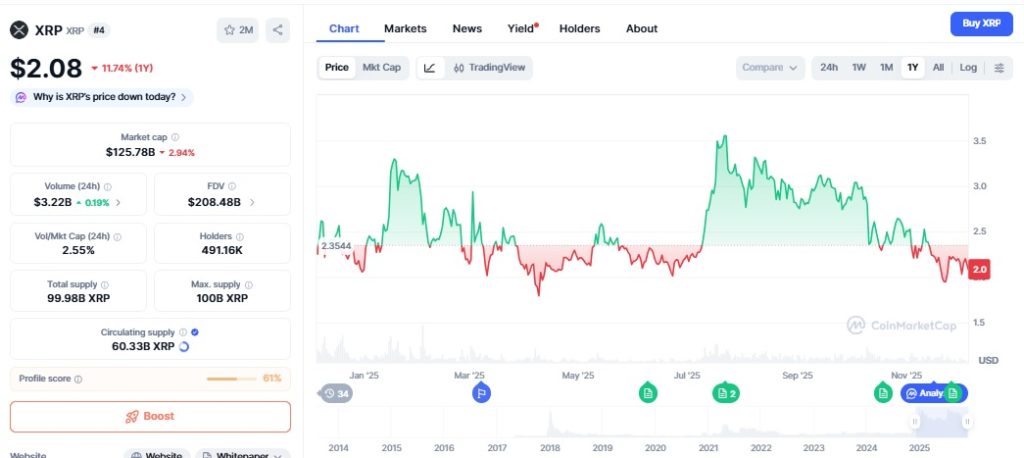
Task: Set chart range to 1M
Action: tap(886, 68)
